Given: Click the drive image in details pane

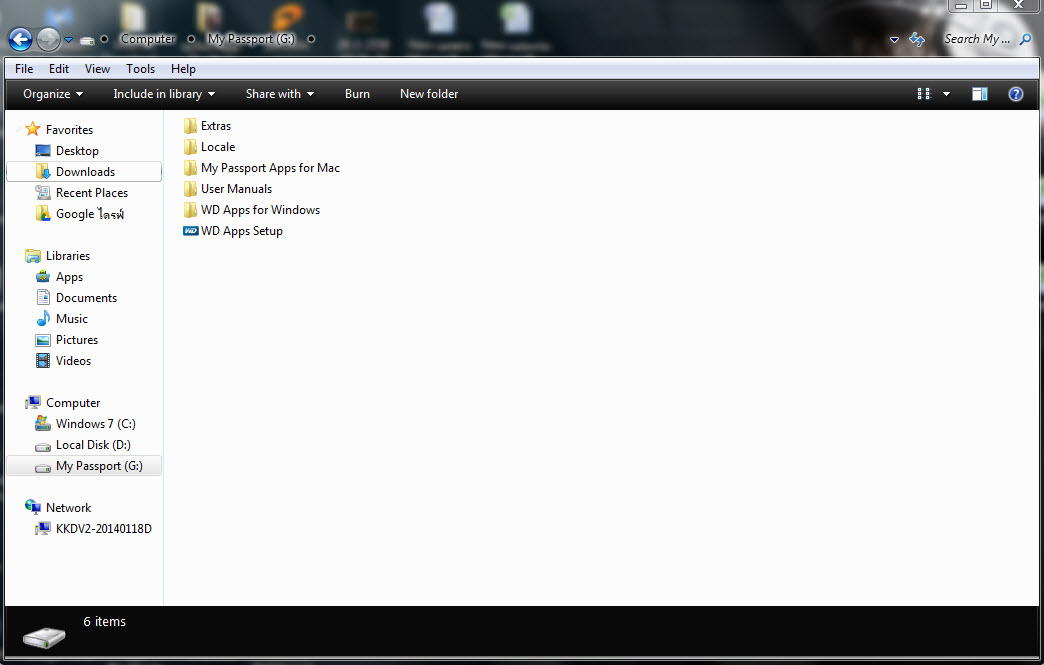Looking at the screenshot, I should [44, 637].
